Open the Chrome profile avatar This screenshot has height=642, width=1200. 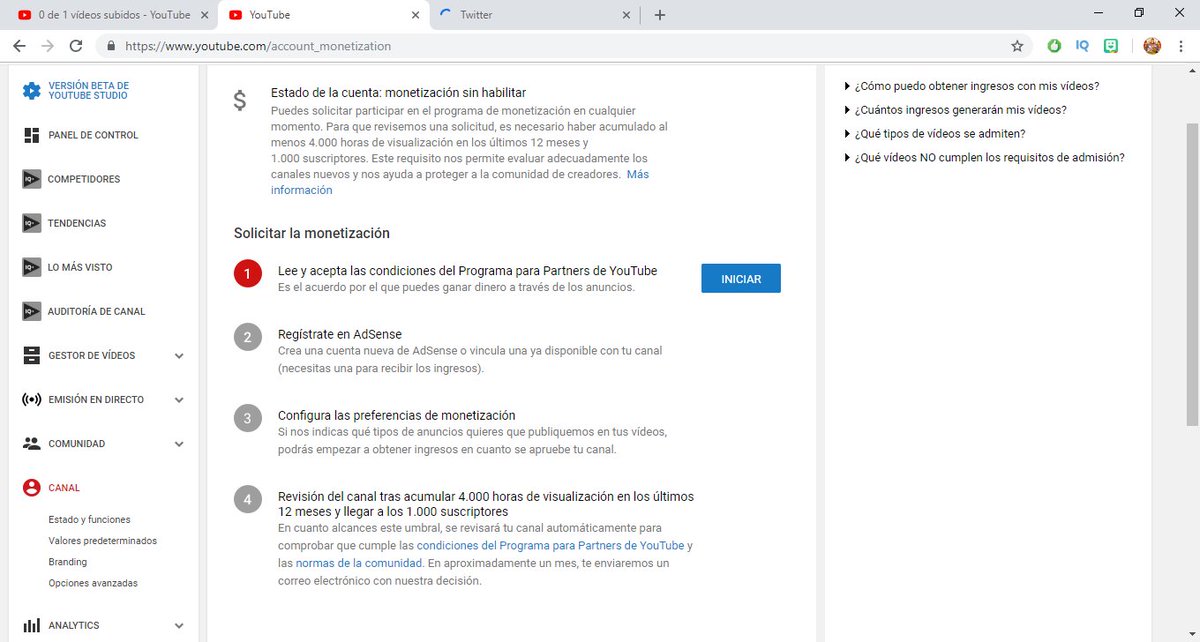pos(1152,46)
